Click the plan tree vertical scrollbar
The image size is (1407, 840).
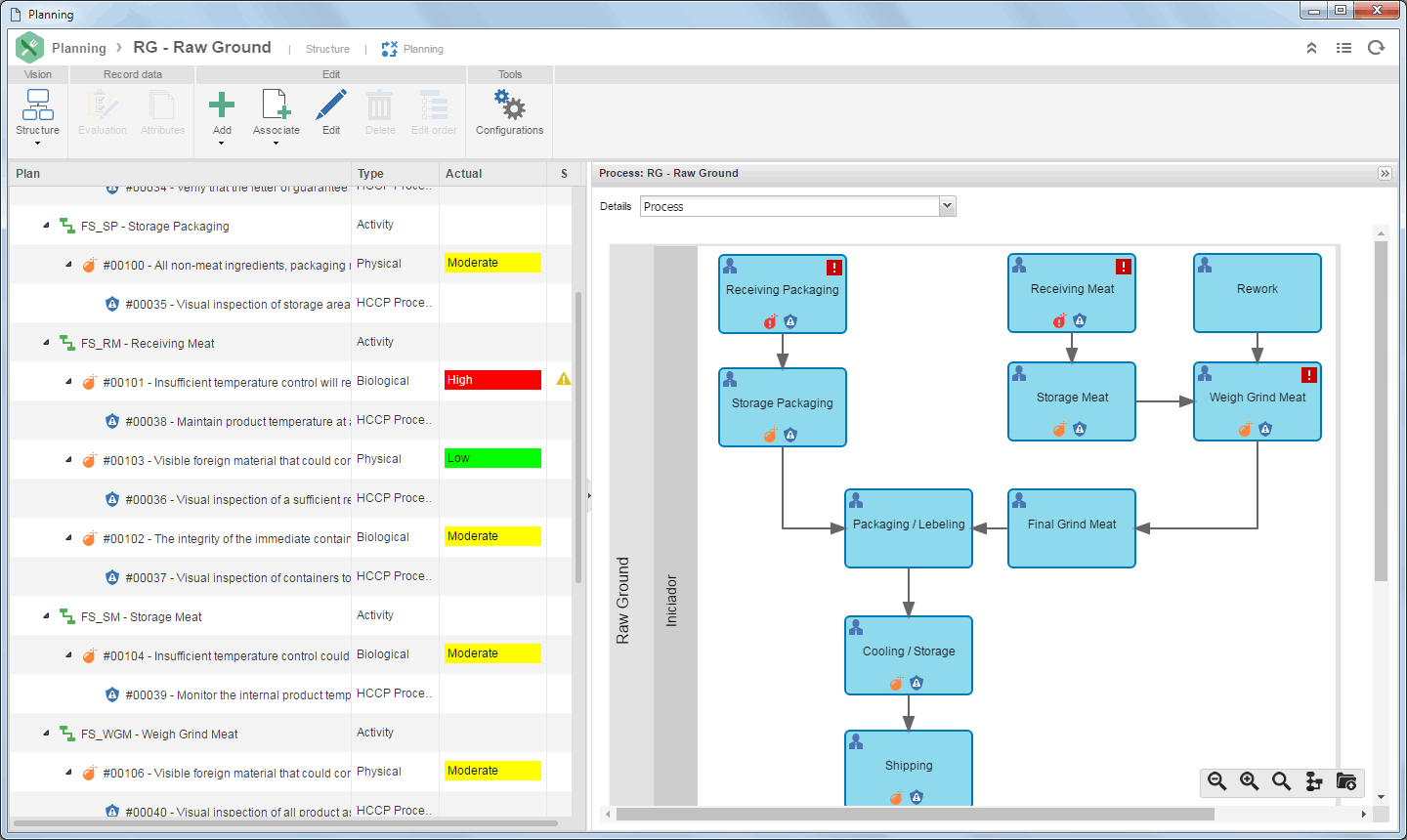pos(578,438)
